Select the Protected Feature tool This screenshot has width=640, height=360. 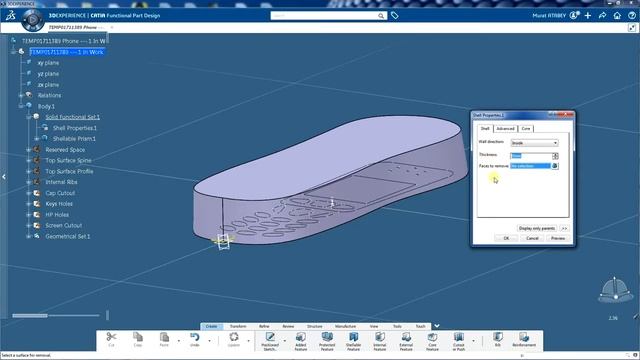tap(327, 340)
